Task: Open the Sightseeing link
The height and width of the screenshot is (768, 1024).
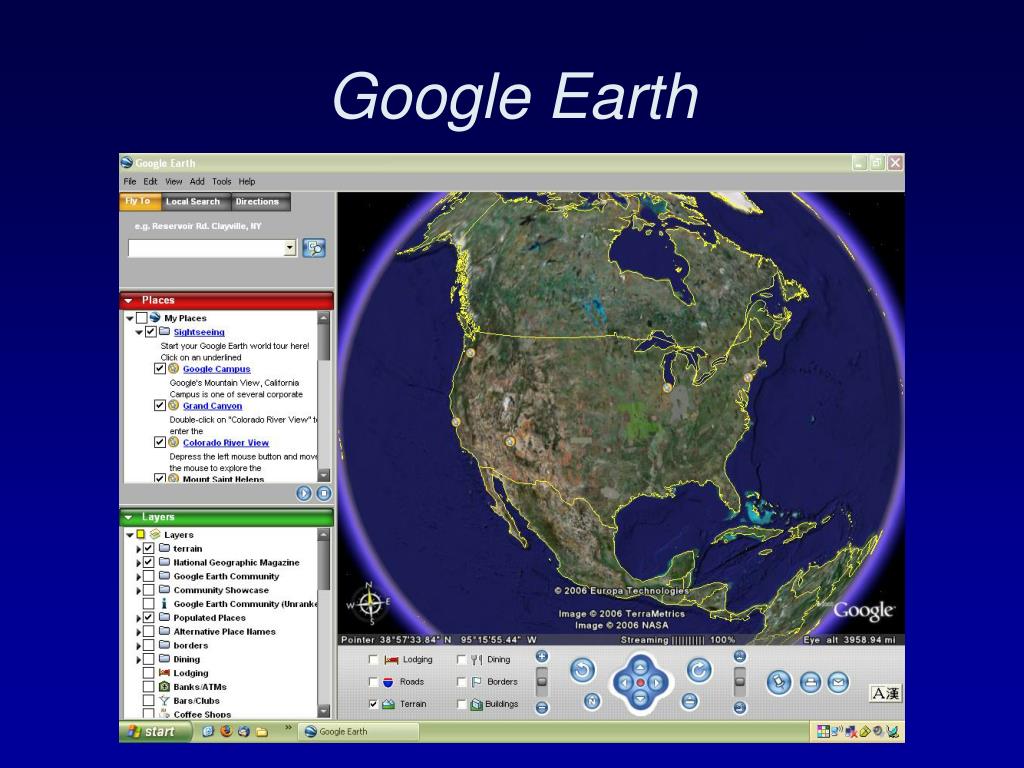Action: click(x=199, y=332)
